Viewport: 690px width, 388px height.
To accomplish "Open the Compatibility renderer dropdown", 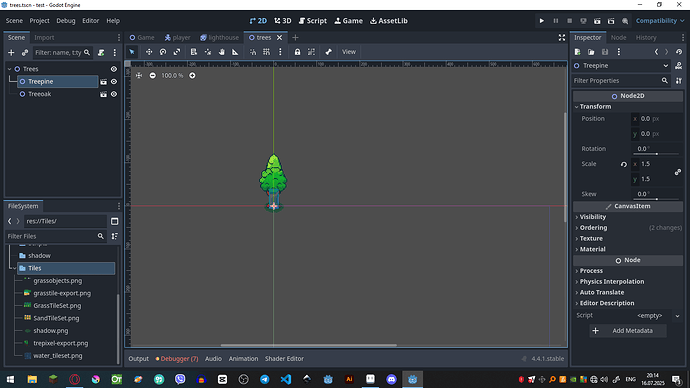I will click(x=660, y=21).
